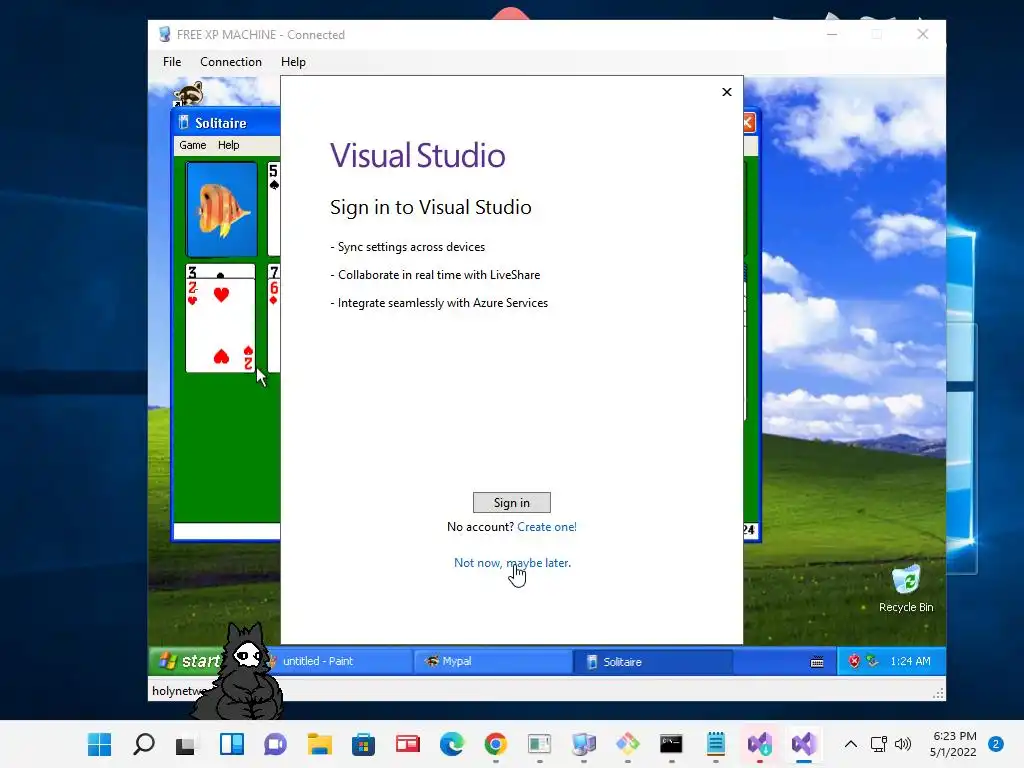Open File Explorer from the taskbar
The height and width of the screenshot is (768, 1024).
tap(319, 744)
